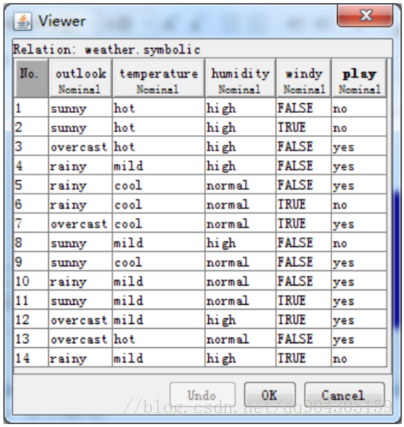The width and height of the screenshot is (404, 427).
Task: Click the play column header
Action: pyautogui.click(x=359, y=79)
